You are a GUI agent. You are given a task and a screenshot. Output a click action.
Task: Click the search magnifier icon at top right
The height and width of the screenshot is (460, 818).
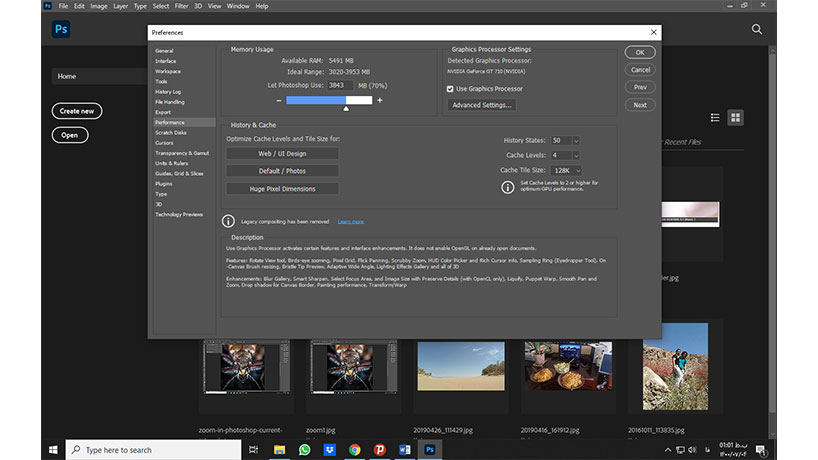(x=758, y=29)
